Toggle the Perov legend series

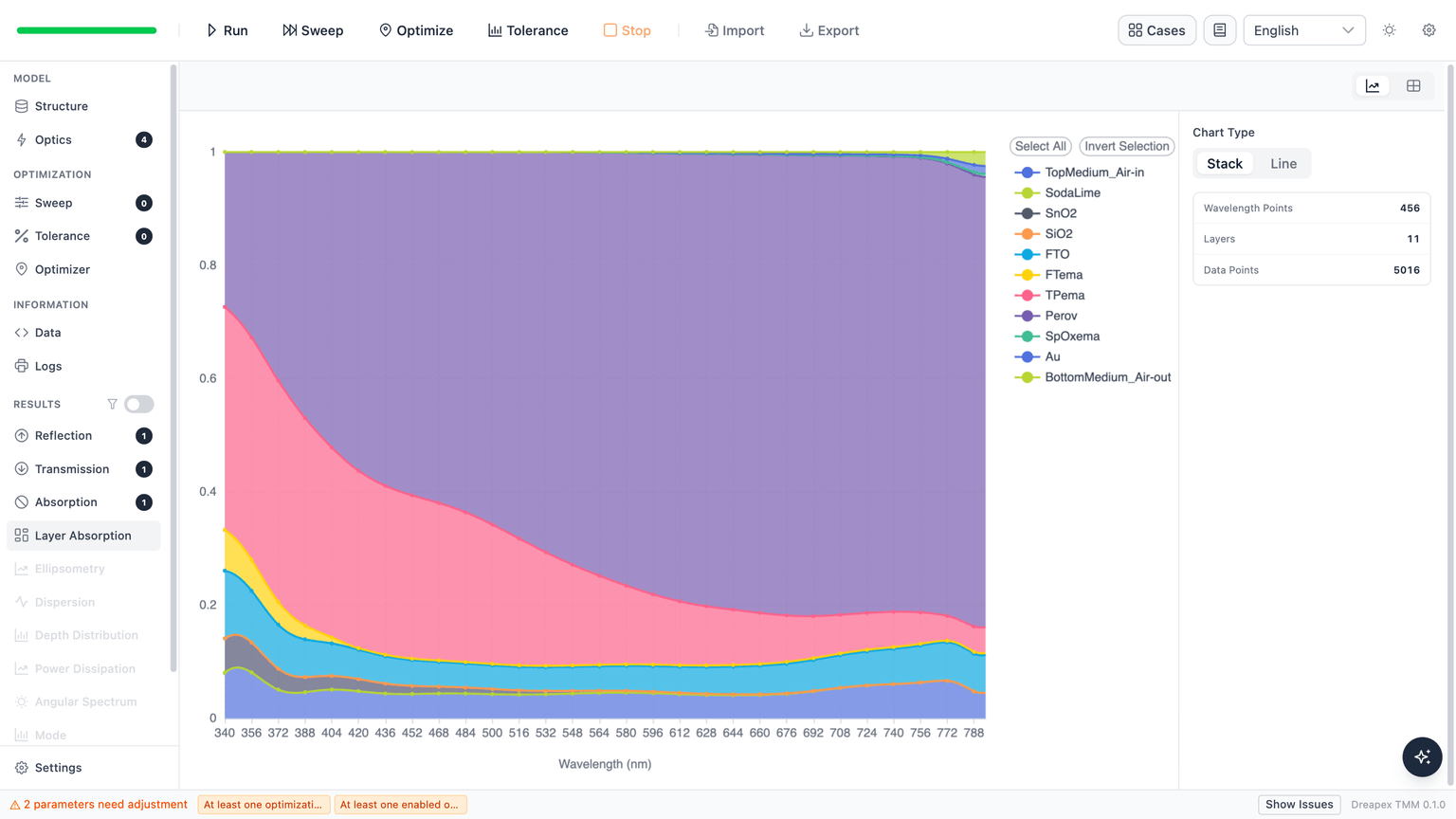click(1046, 316)
